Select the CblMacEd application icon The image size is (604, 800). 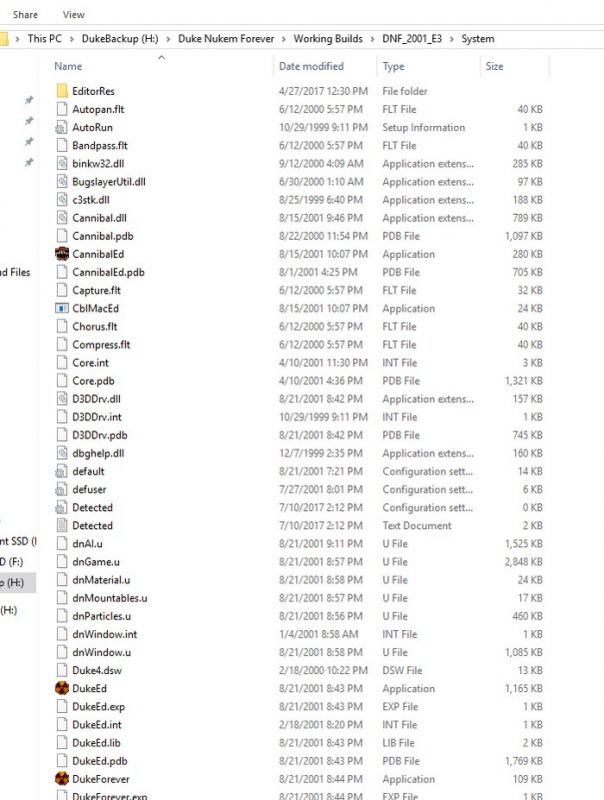click(x=62, y=308)
